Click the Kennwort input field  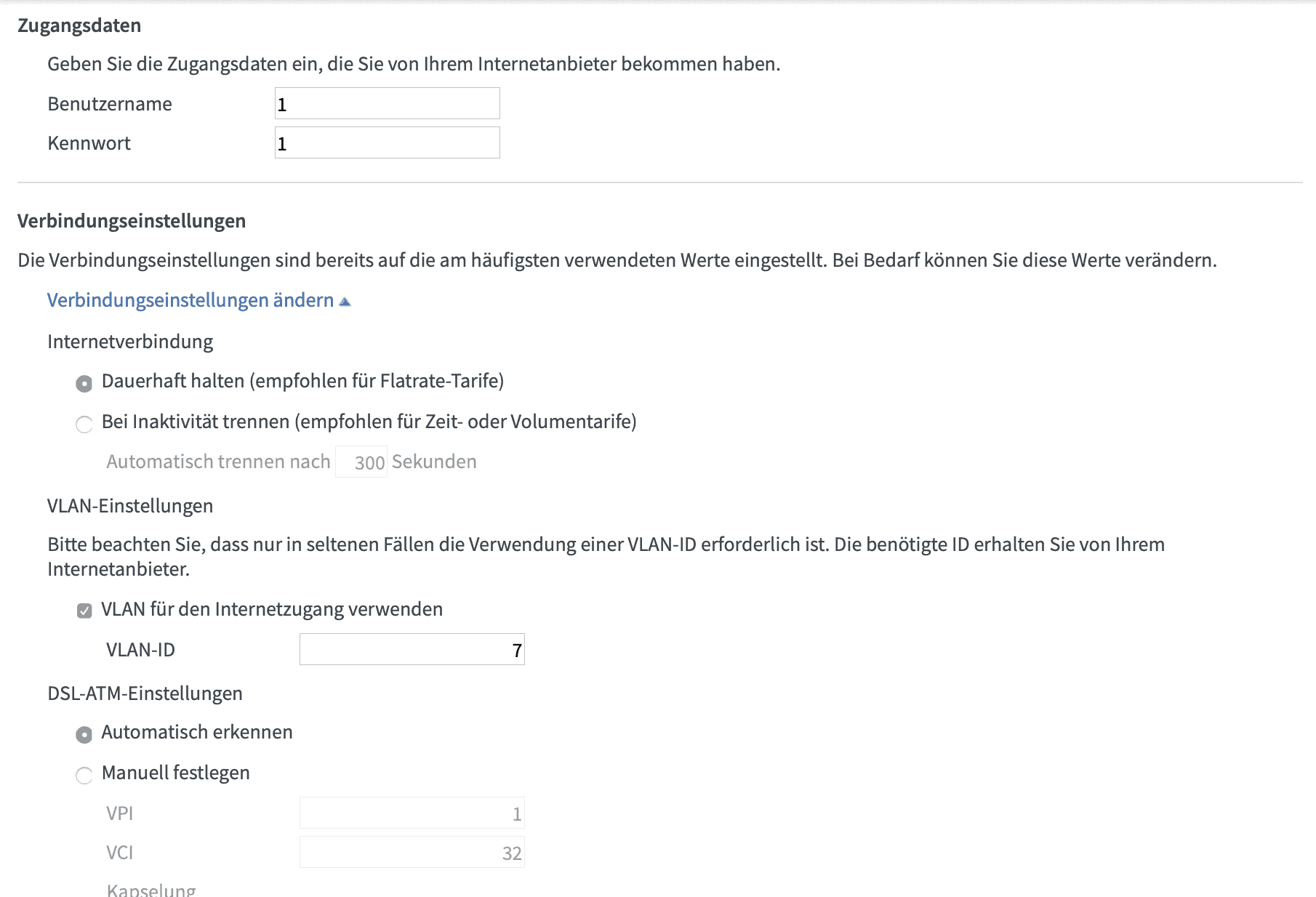(x=387, y=143)
